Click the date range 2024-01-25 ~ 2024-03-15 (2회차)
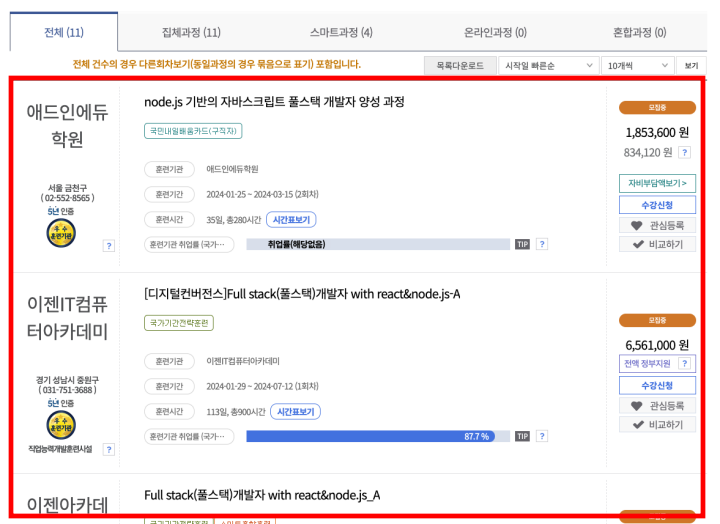This screenshot has width=720, height=524. pyautogui.click(x=262, y=195)
